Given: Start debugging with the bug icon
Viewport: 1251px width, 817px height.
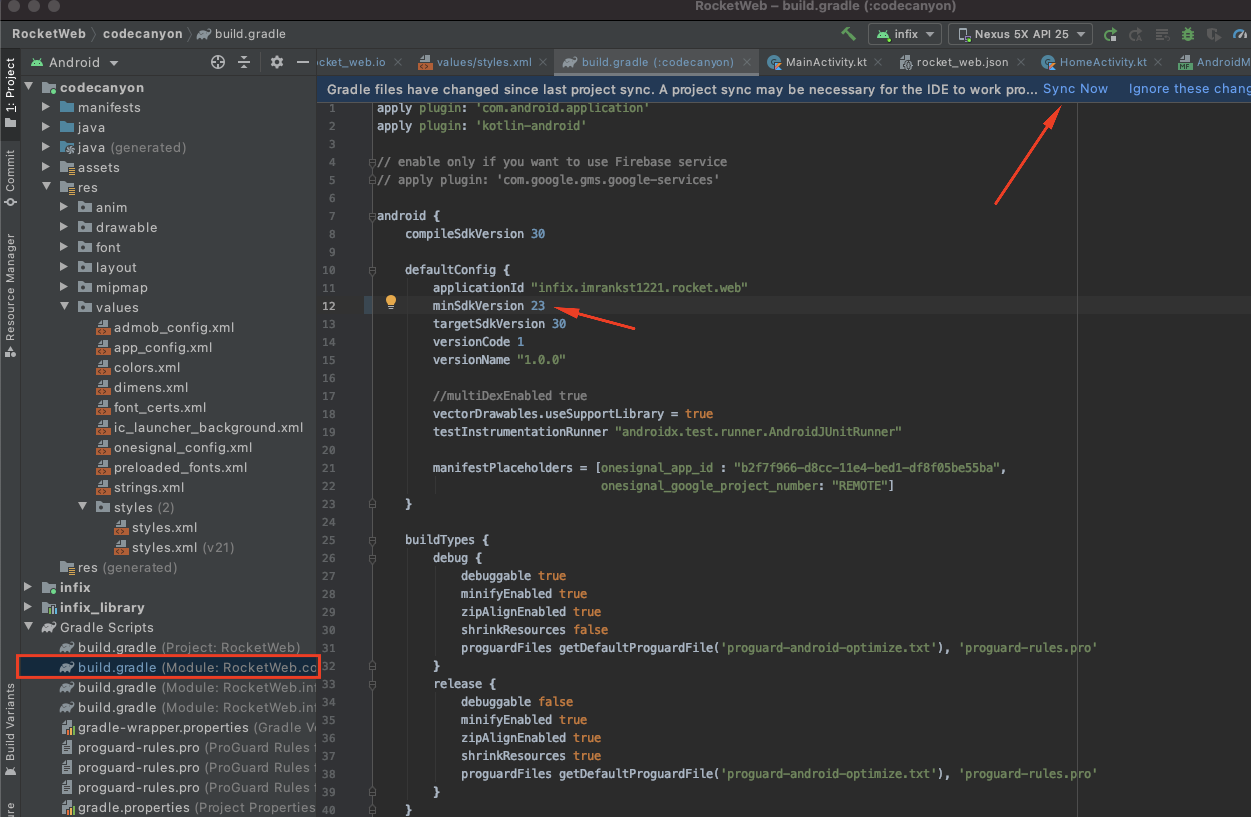Looking at the screenshot, I should coord(1186,33).
